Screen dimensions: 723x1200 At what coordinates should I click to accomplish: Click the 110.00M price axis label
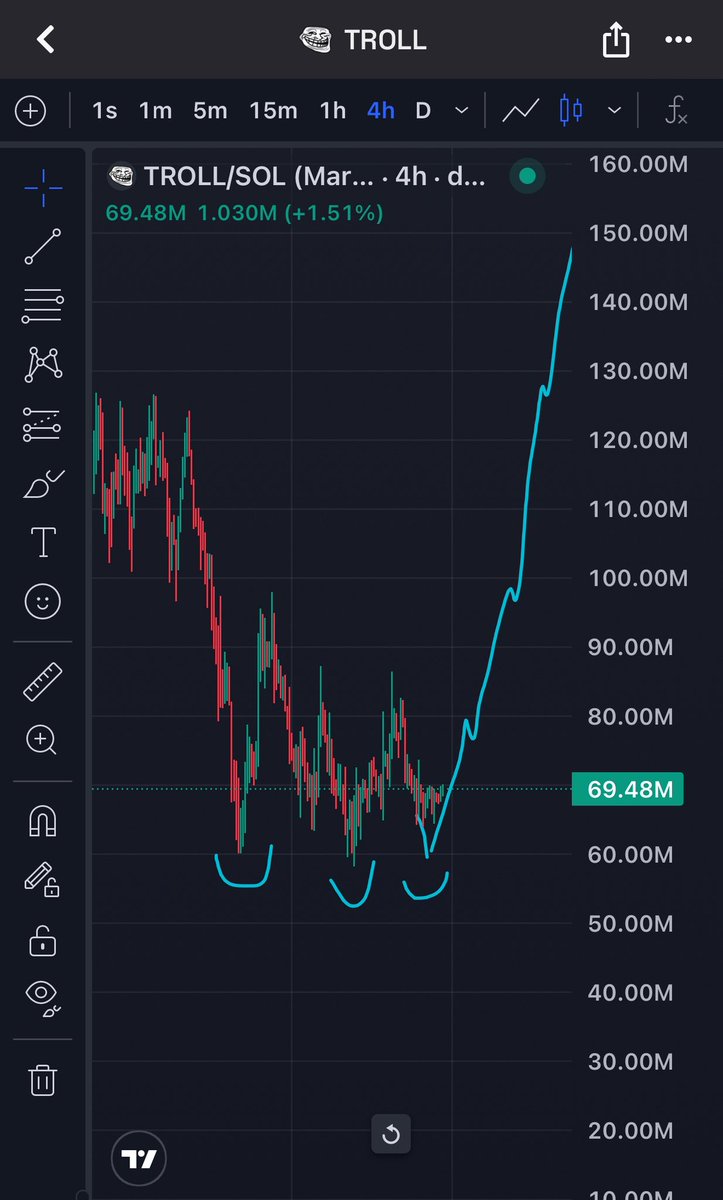637,509
